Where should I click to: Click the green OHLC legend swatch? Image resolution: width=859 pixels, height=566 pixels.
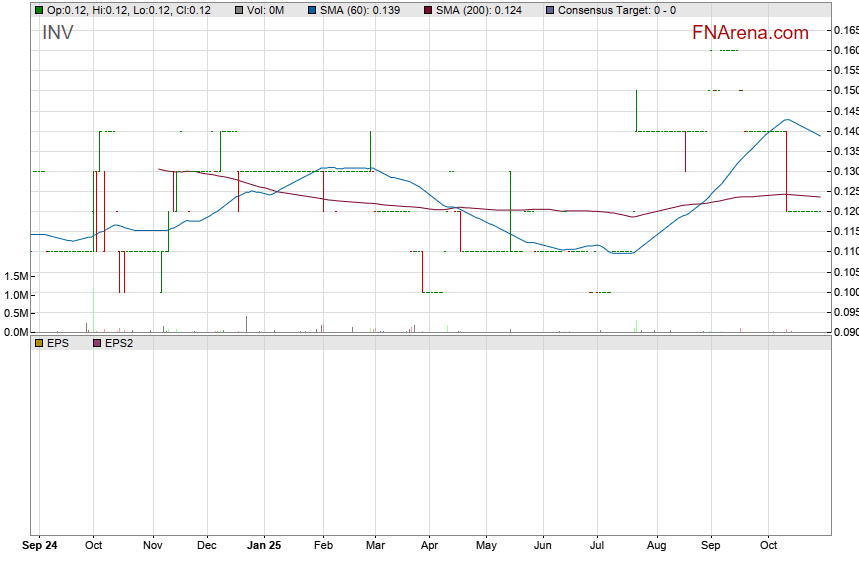39,10
